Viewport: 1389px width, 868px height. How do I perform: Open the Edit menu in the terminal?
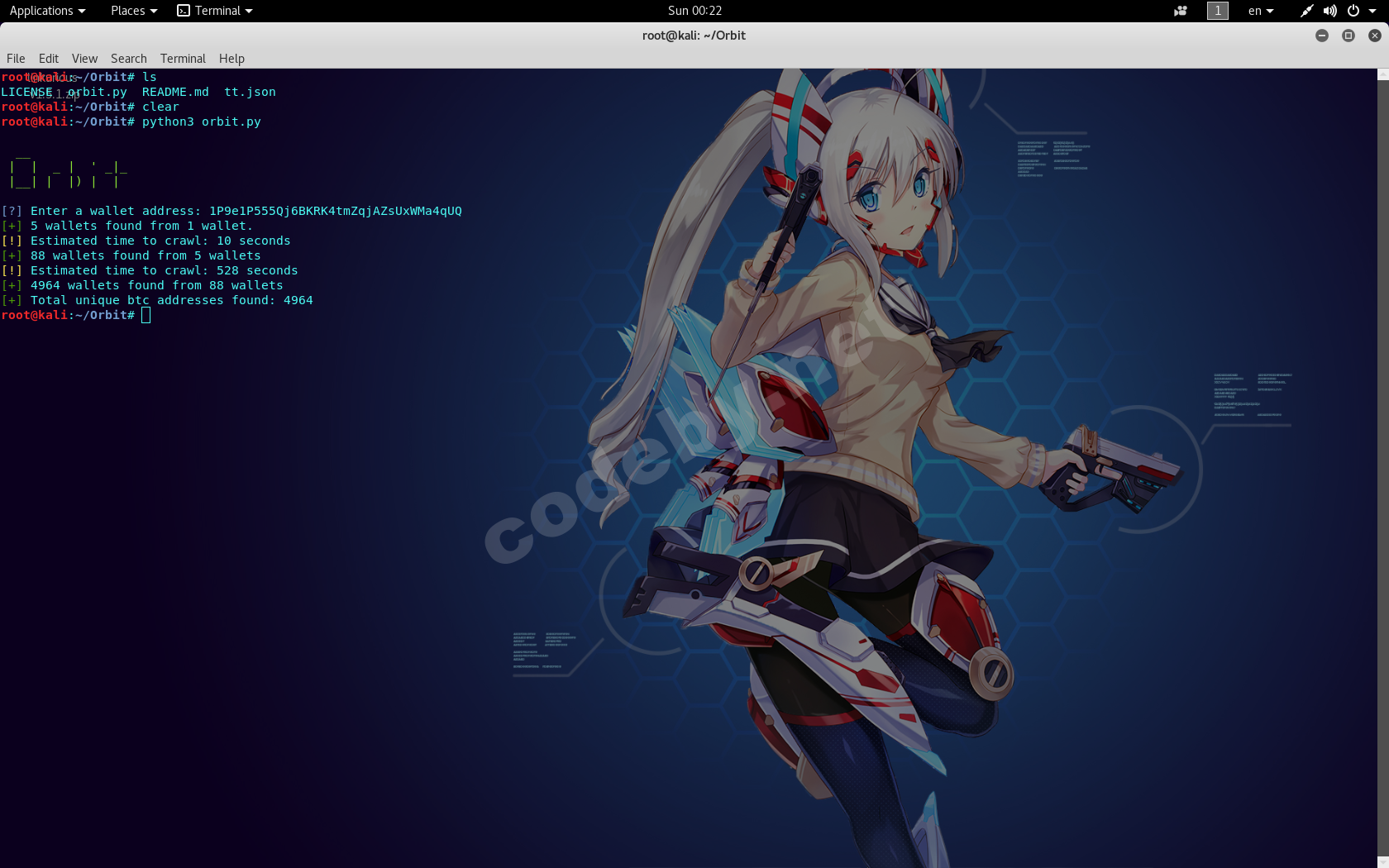click(x=49, y=59)
